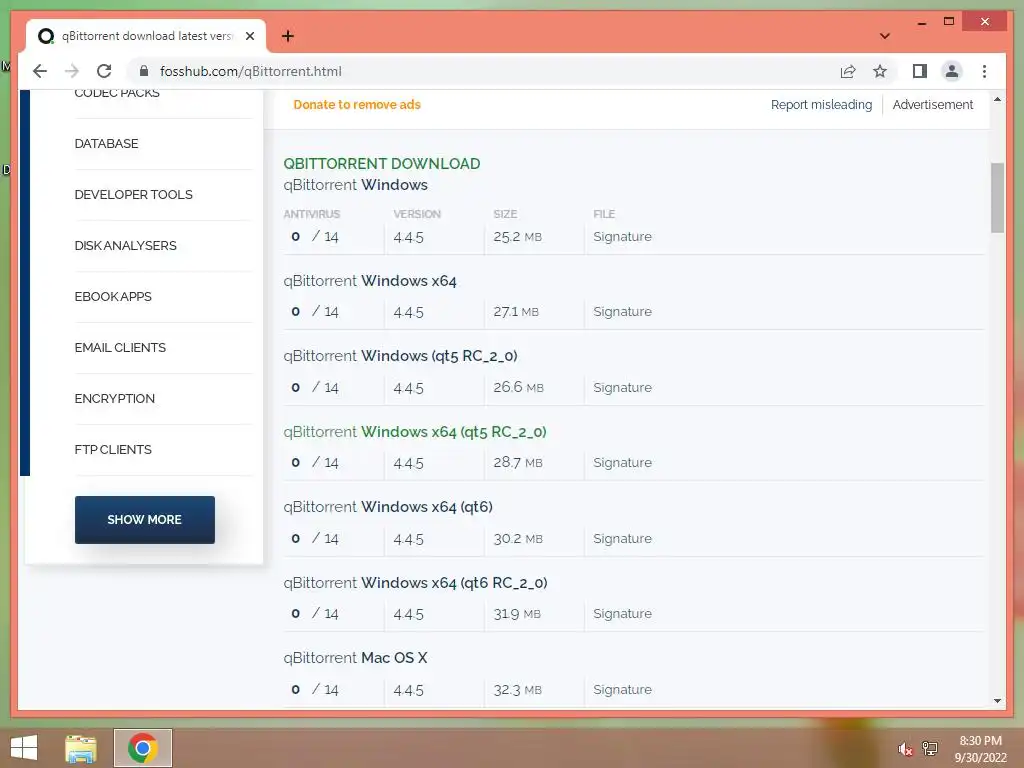
Task: Open the browser side panel icon
Action: click(x=920, y=71)
